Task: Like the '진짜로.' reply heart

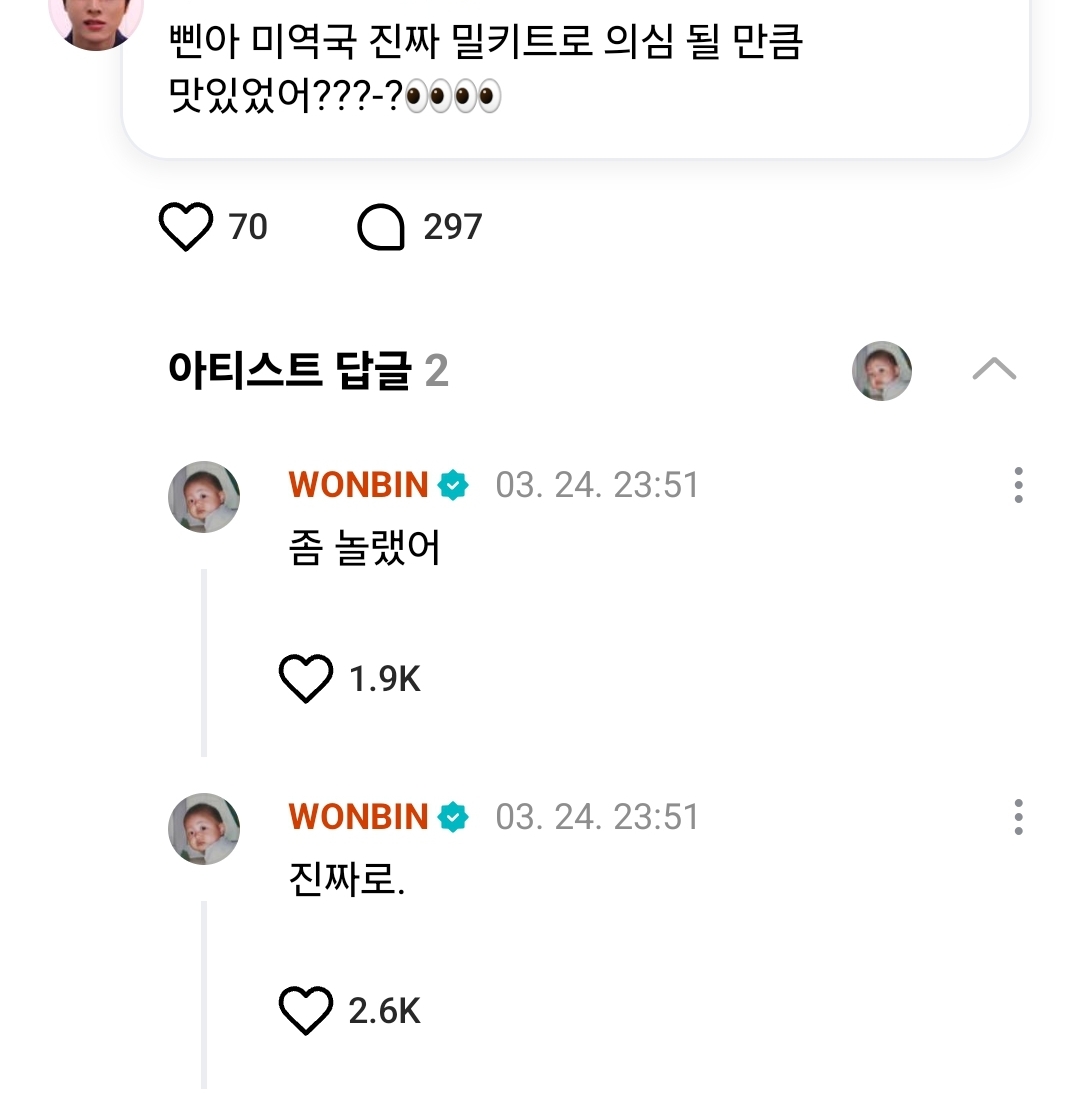Action: tap(305, 1012)
